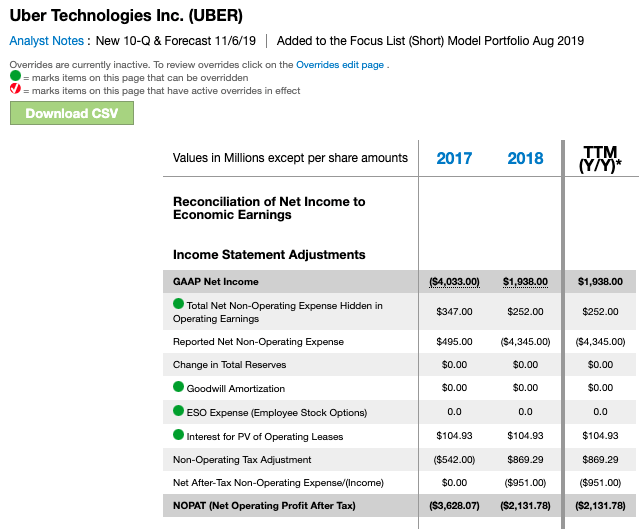Click 2017 GAAP Net Income value ($4,033.00)

click(x=454, y=282)
